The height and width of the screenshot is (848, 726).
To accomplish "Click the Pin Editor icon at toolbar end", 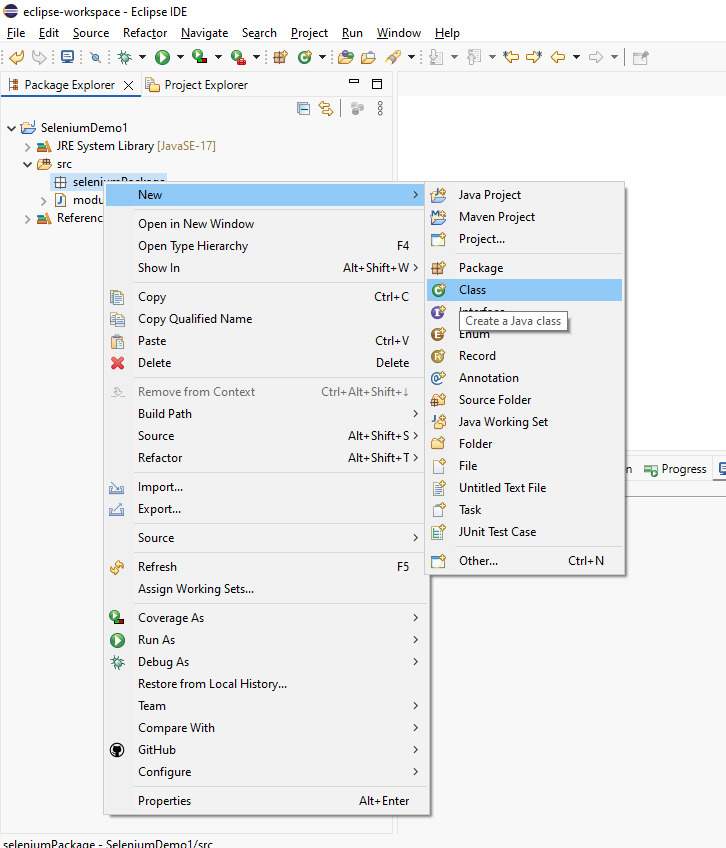I will click(641, 57).
